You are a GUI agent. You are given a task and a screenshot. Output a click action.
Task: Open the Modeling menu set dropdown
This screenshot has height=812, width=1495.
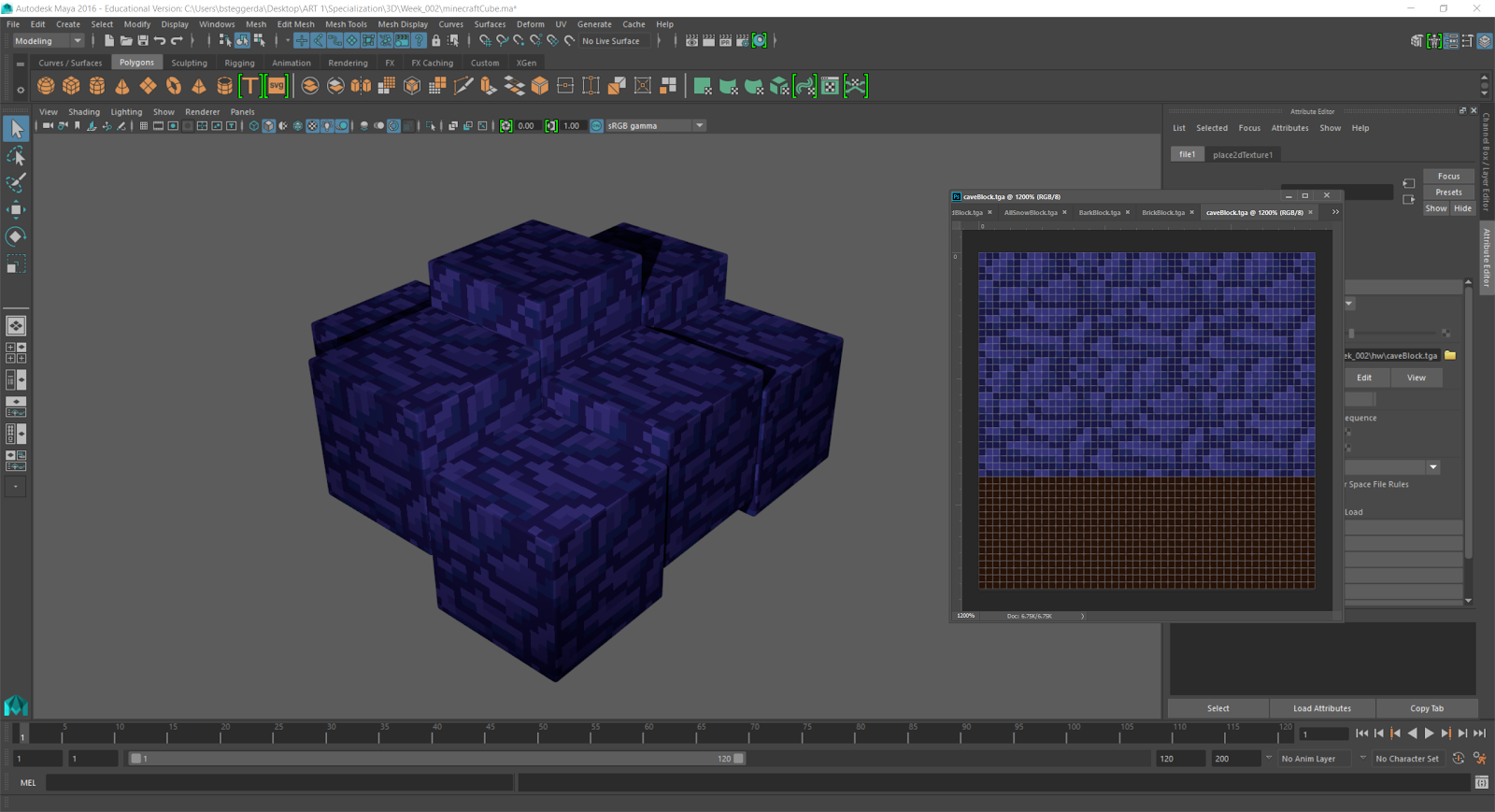48,41
